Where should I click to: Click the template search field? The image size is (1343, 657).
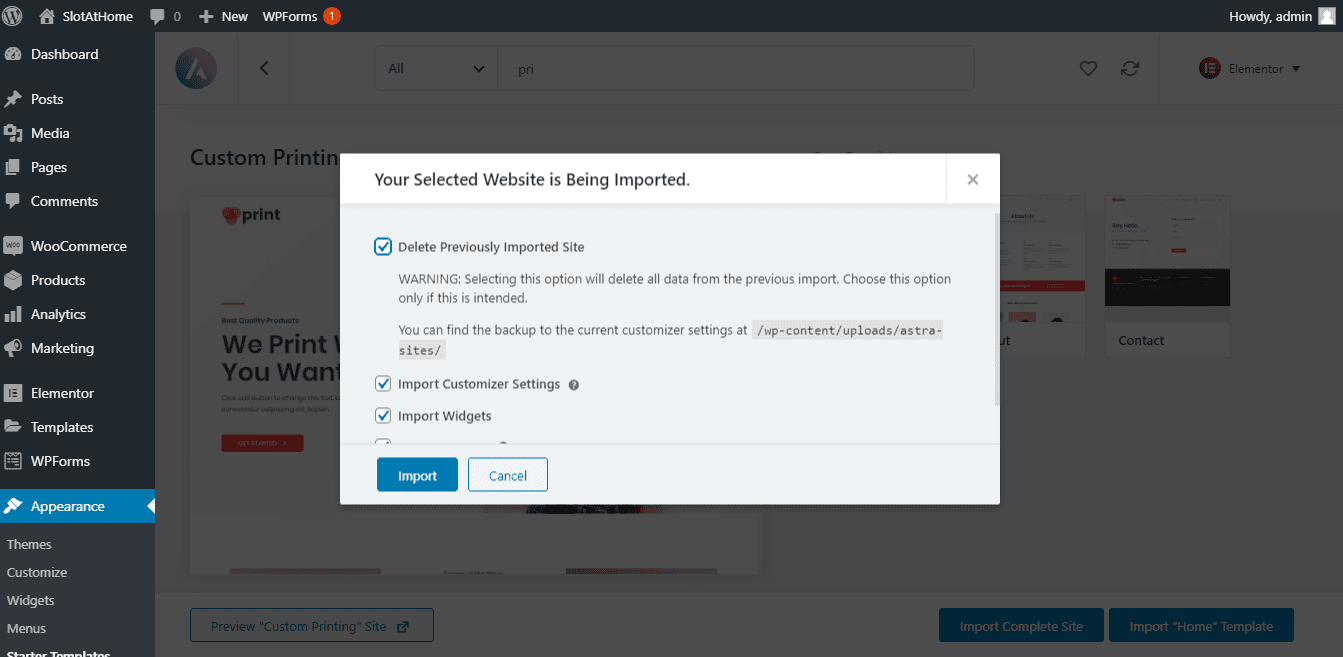pyautogui.click(x=735, y=69)
